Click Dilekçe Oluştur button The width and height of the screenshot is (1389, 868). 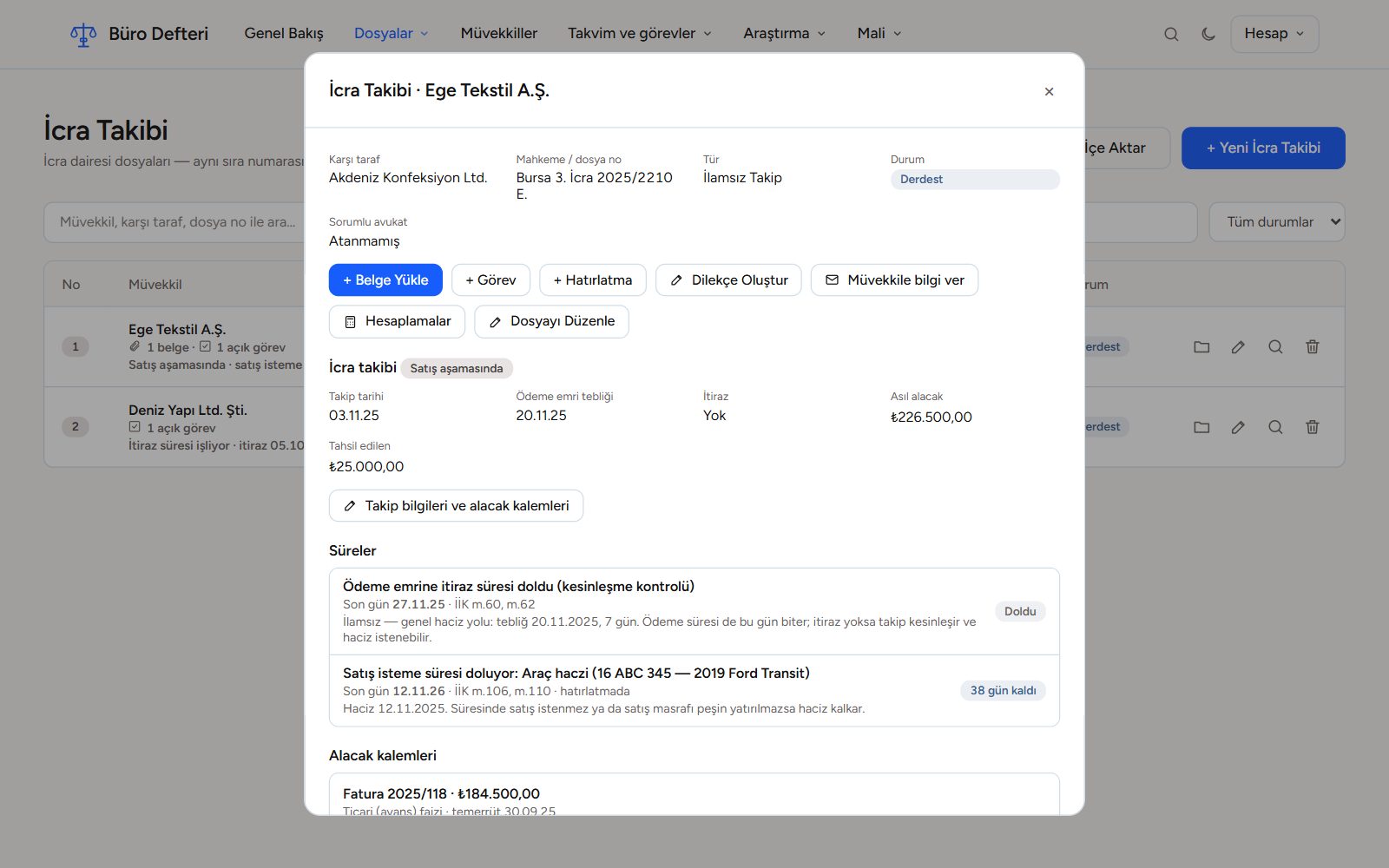pyautogui.click(x=728, y=279)
